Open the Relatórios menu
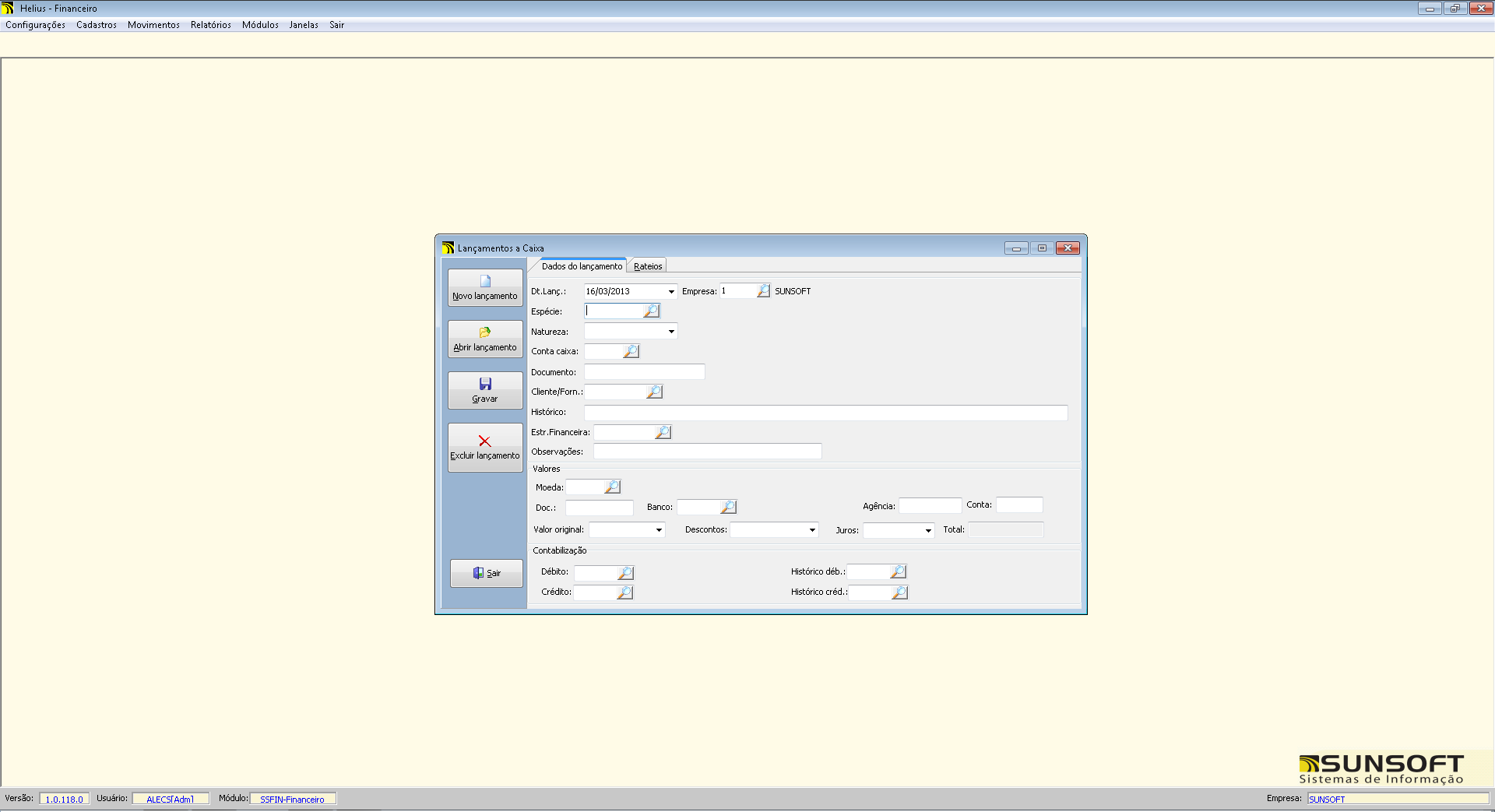Screen dimensions: 1495x812 (210, 25)
